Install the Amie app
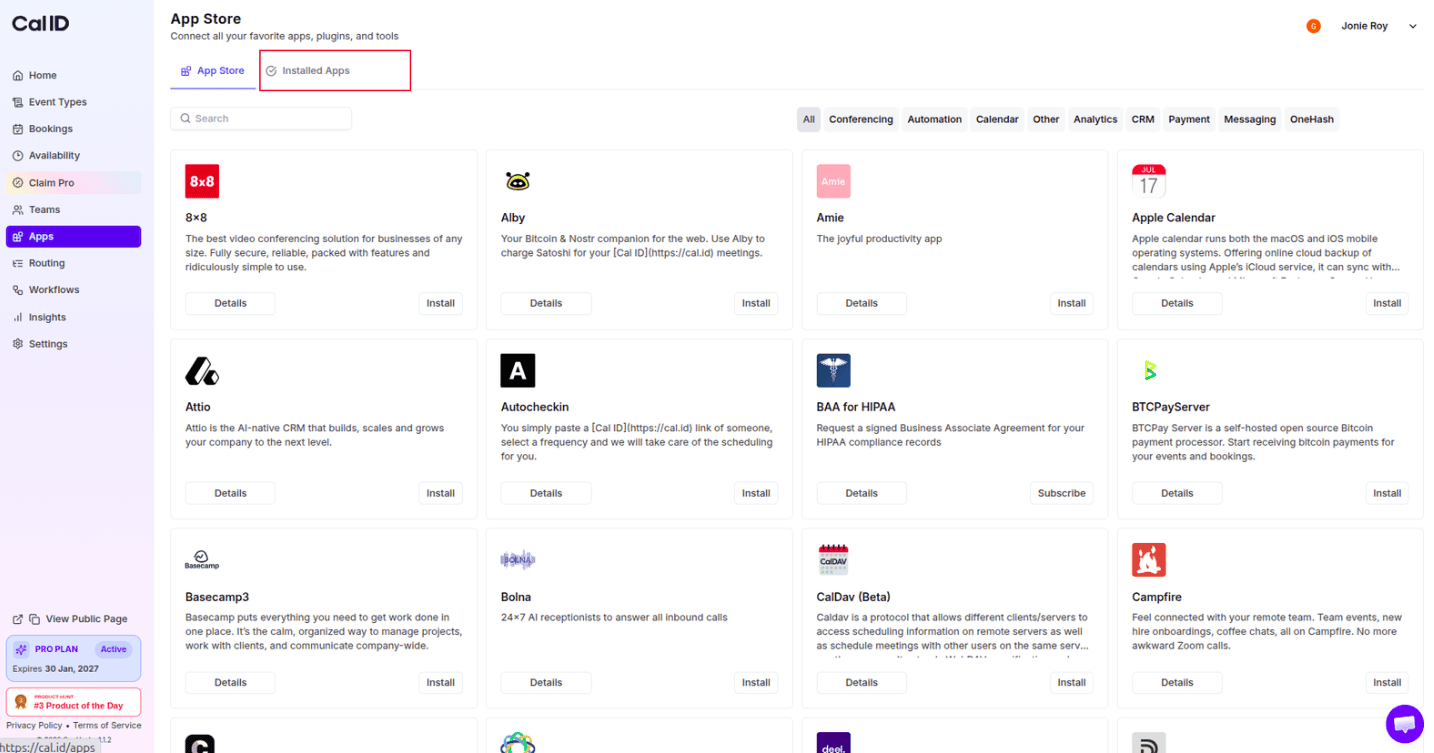The width and height of the screenshot is (1434, 753). click(1072, 303)
